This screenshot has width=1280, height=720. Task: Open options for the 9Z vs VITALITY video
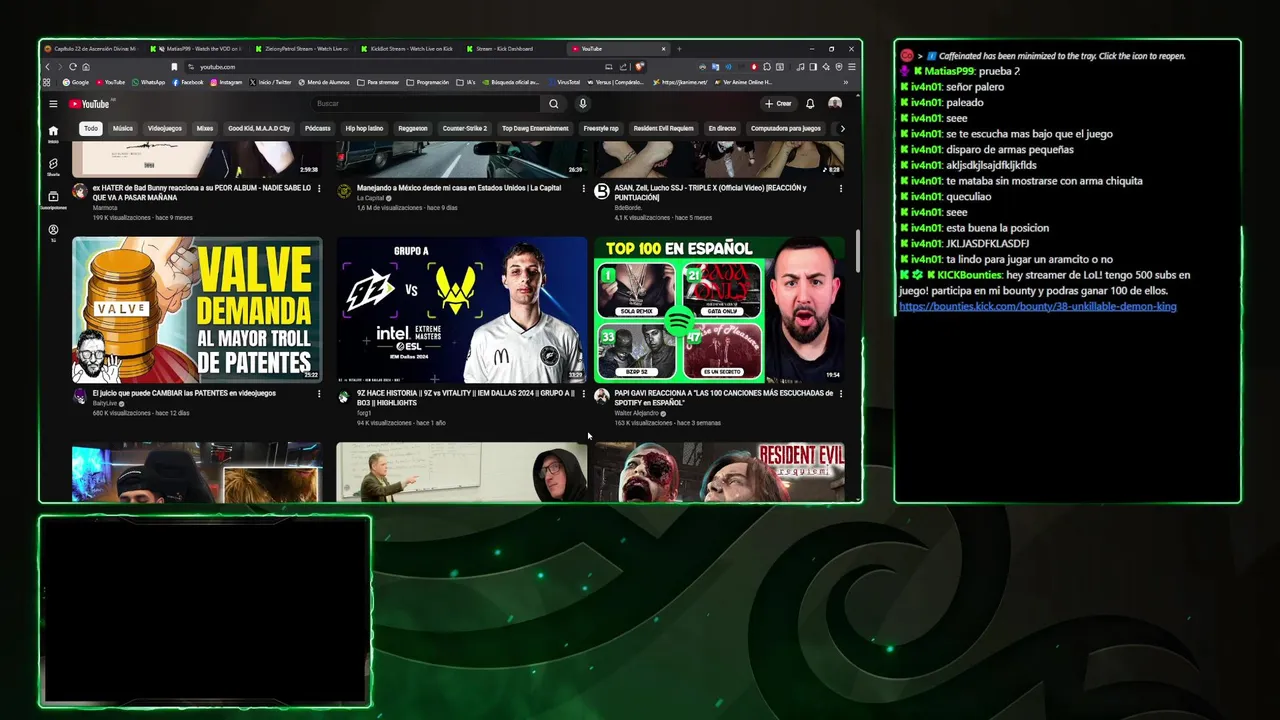pyautogui.click(x=583, y=394)
